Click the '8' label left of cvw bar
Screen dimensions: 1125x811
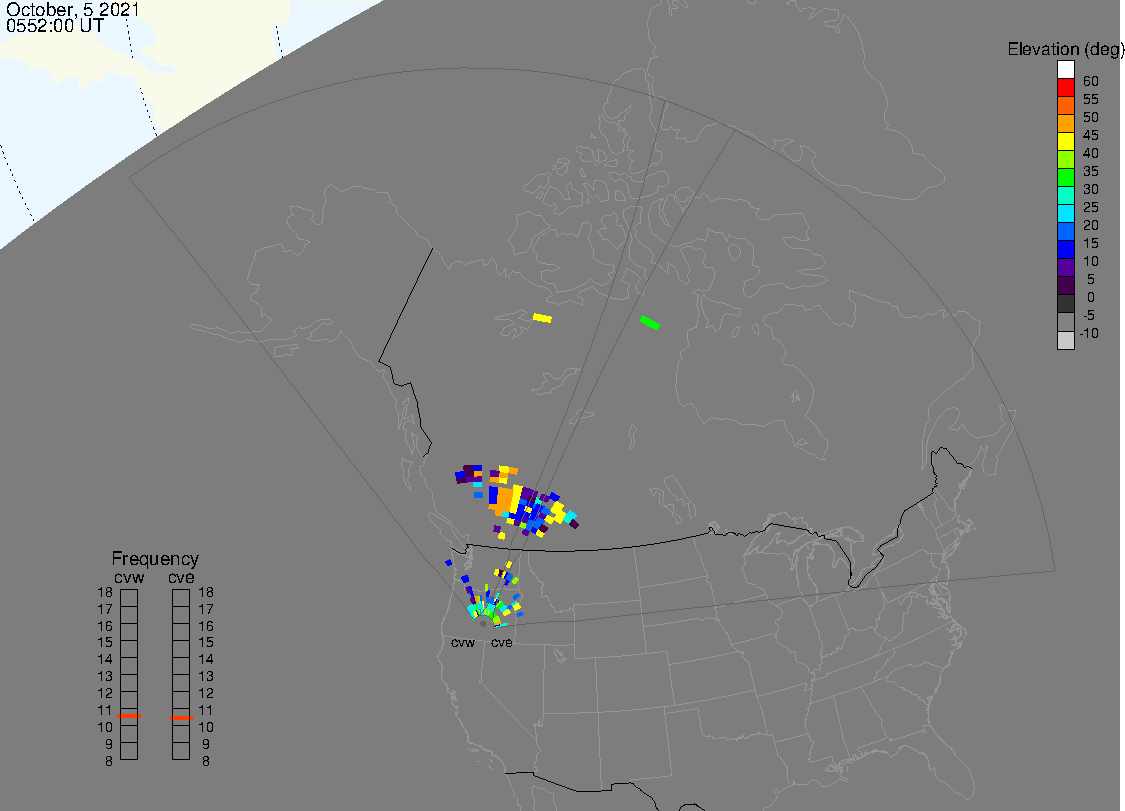click(x=108, y=761)
